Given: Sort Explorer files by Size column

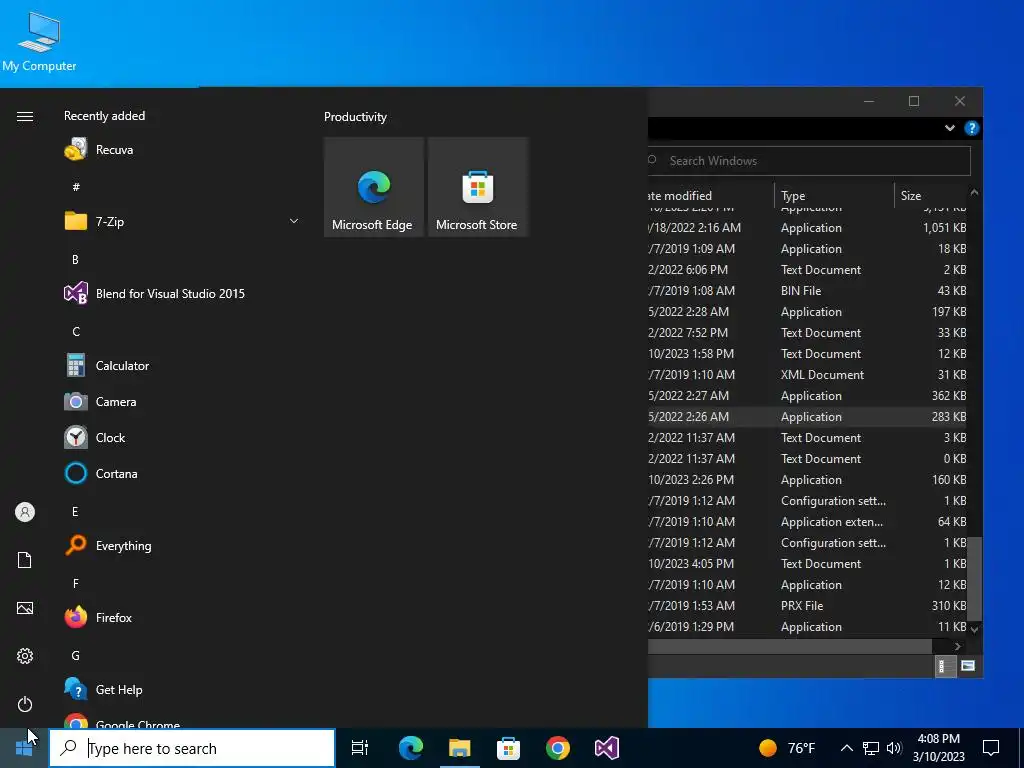Looking at the screenshot, I should pos(931,195).
